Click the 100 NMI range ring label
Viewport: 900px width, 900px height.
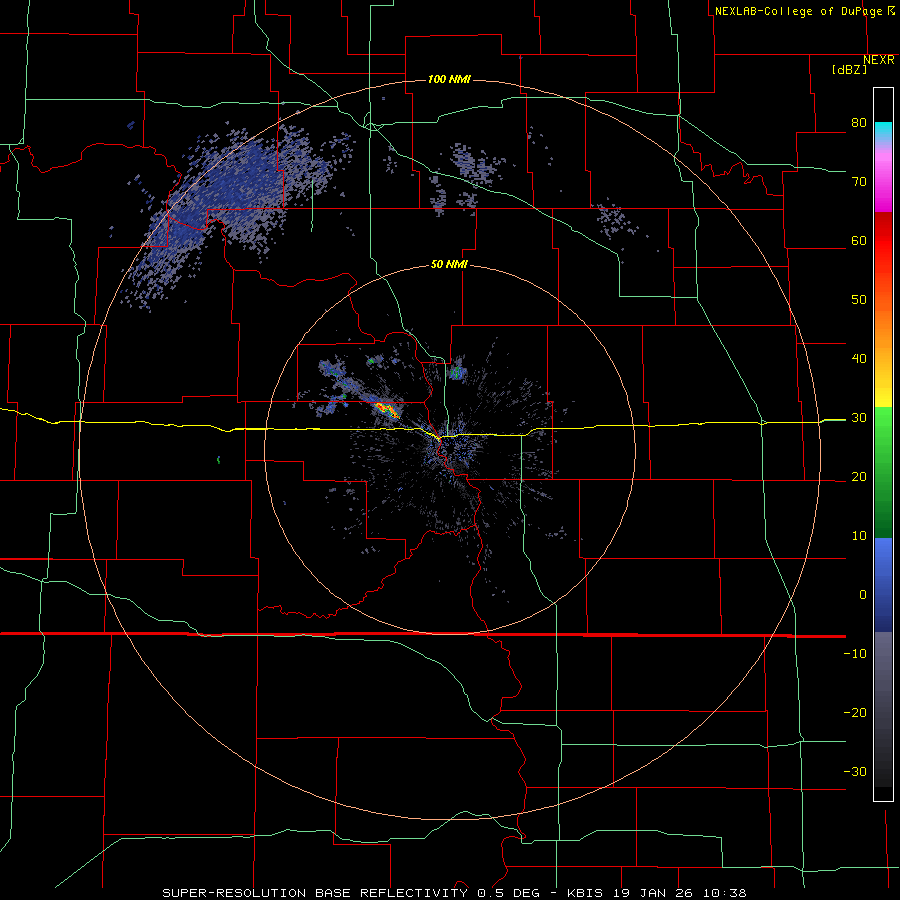point(449,79)
